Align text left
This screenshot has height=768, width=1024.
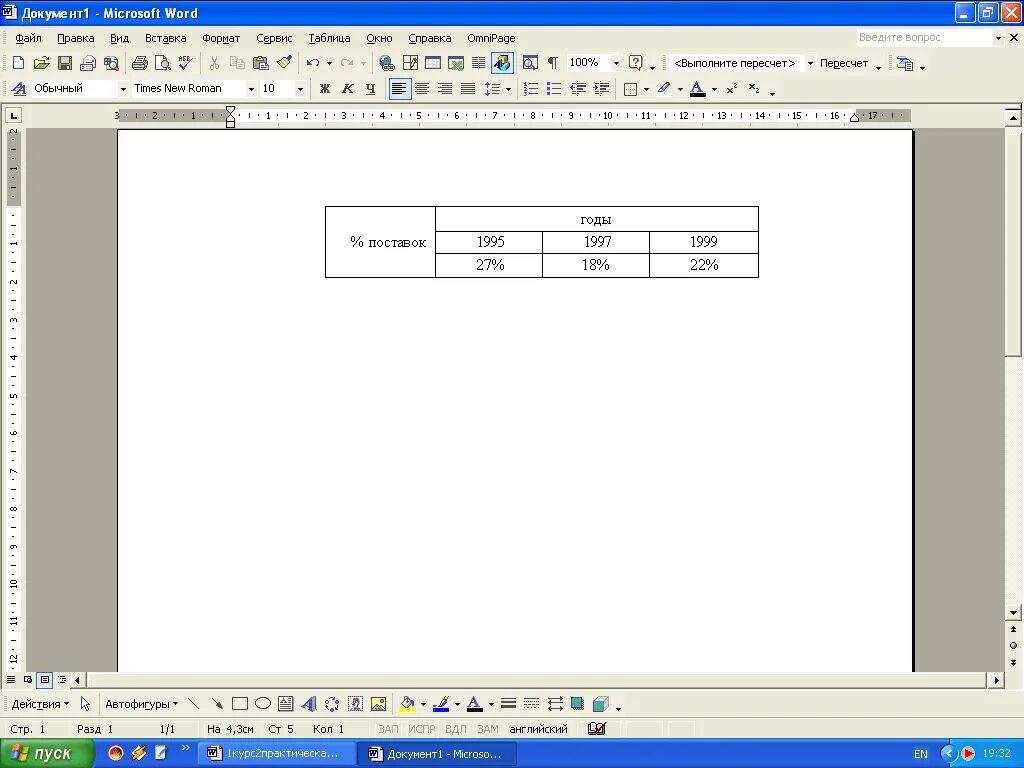[400, 89]
